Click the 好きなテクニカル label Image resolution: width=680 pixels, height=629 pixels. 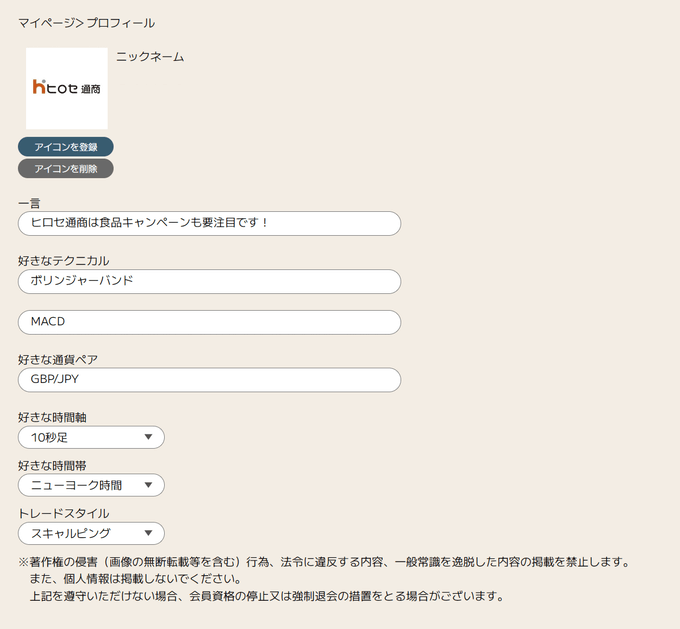pos(63,261)
